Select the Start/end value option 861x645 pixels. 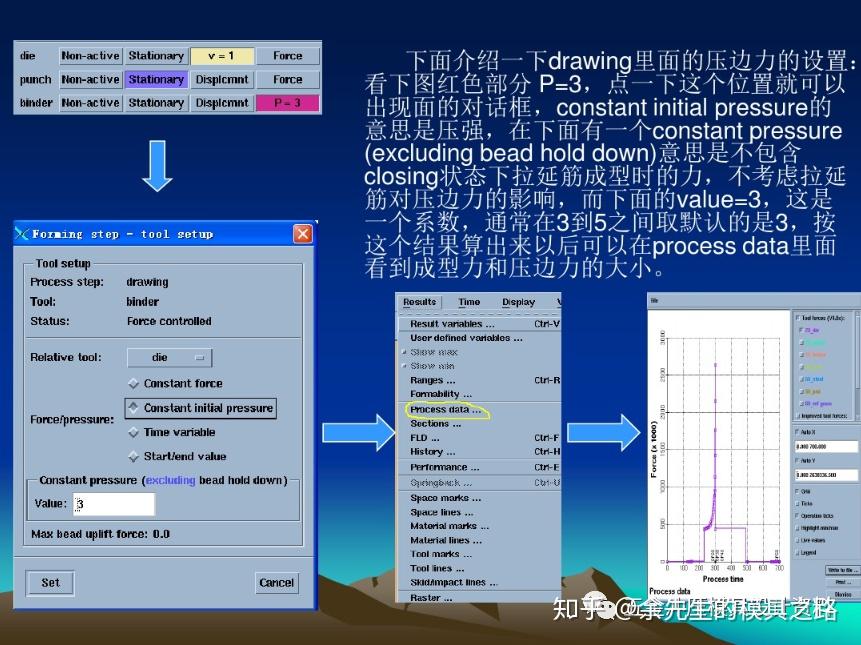tap(188, 455)
